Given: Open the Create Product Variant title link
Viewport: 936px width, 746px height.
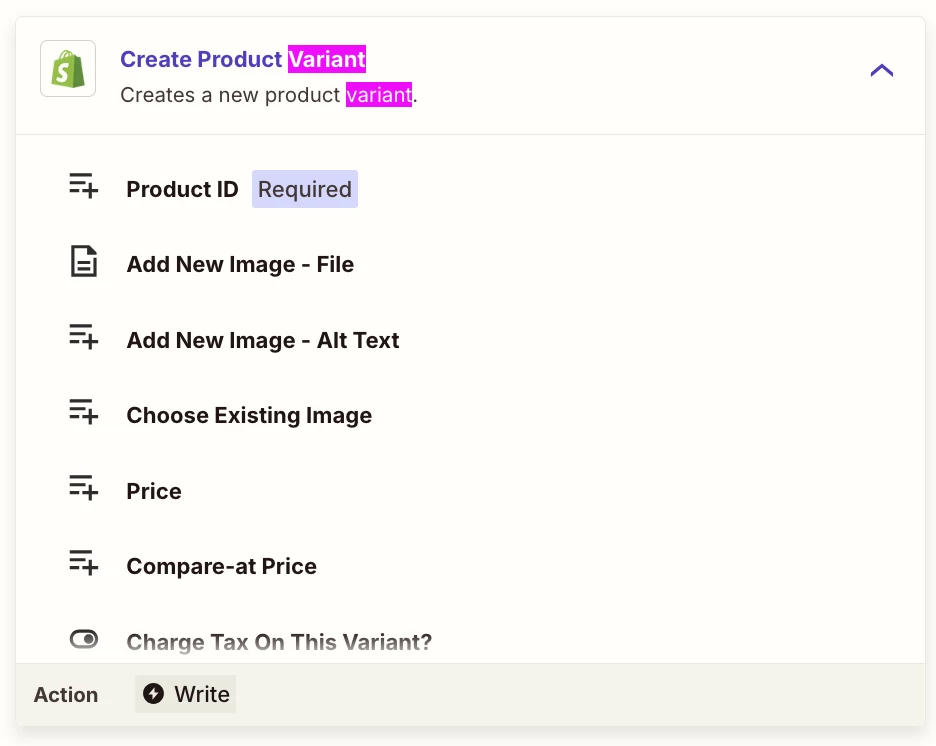Looking at the screenshot, I should [243, 59].
